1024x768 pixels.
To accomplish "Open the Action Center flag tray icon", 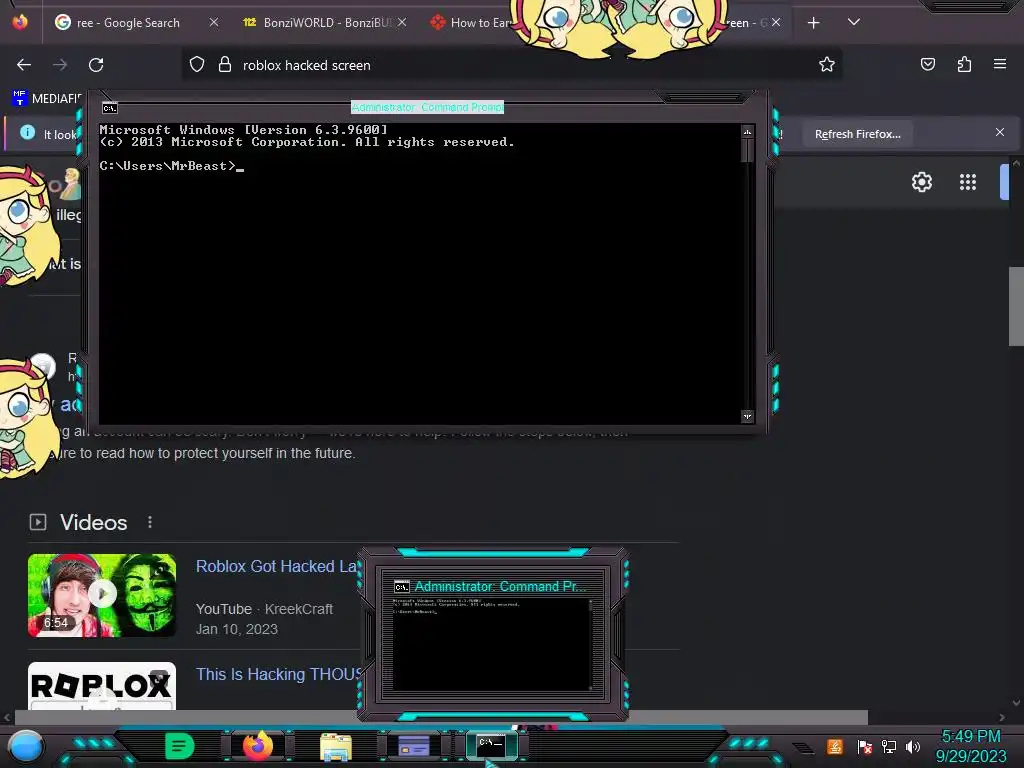I will (864, 746).
